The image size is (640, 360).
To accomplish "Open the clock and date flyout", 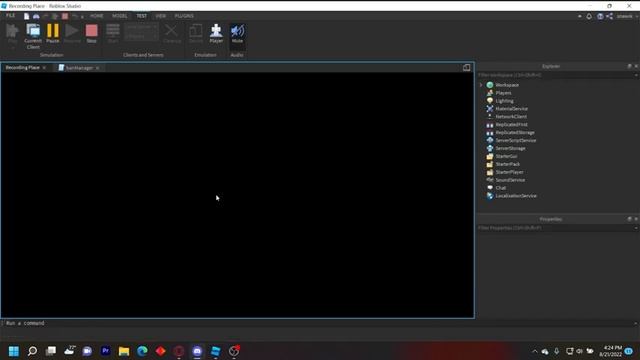I will pyautogui.click(x=611, y=351).
